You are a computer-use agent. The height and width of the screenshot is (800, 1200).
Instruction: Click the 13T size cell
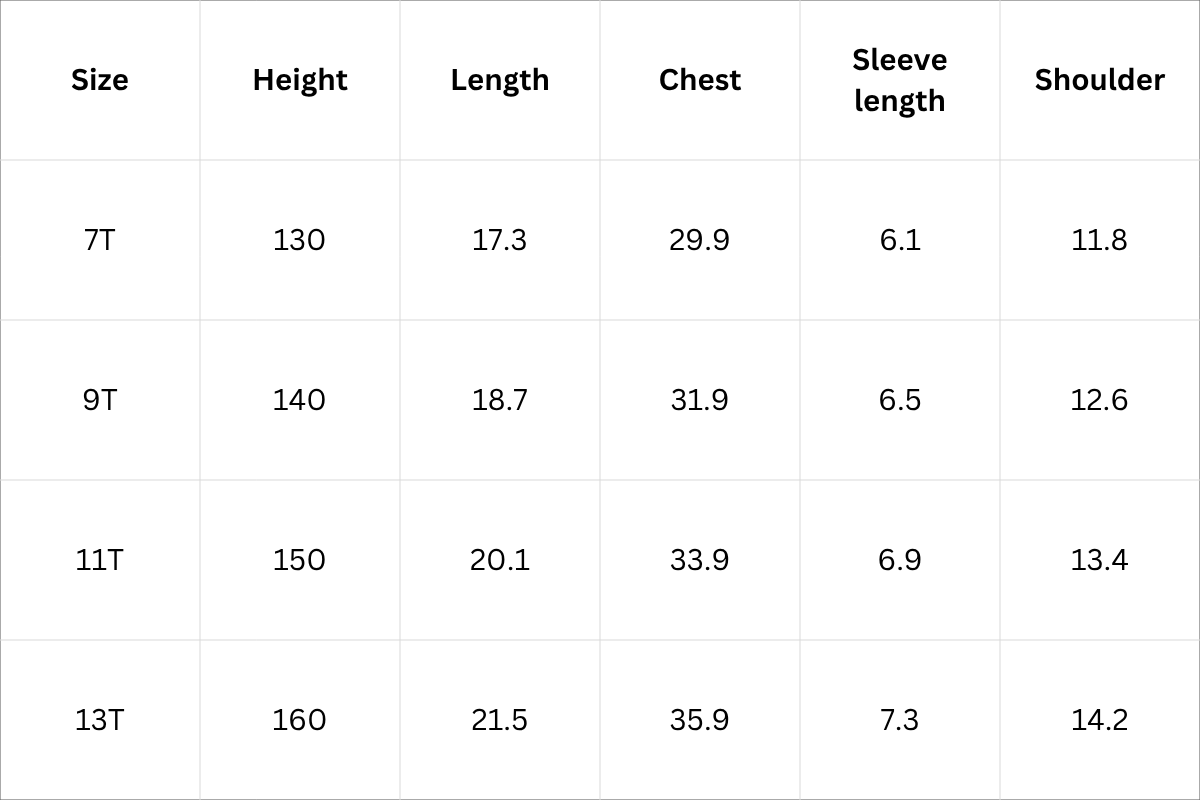click(100, 720)
